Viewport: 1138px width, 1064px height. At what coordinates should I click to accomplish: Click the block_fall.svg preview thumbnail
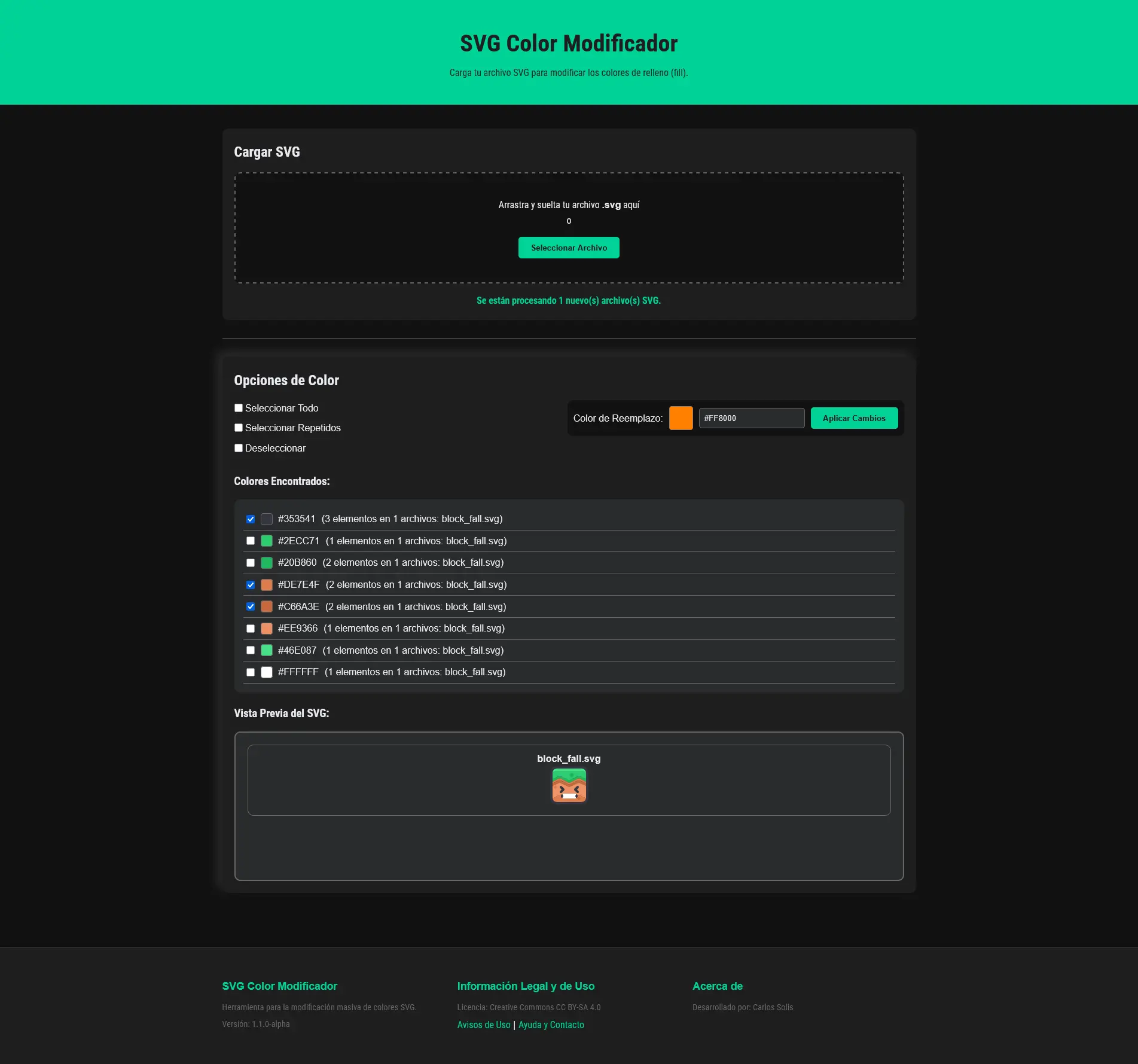click(569, 785)
